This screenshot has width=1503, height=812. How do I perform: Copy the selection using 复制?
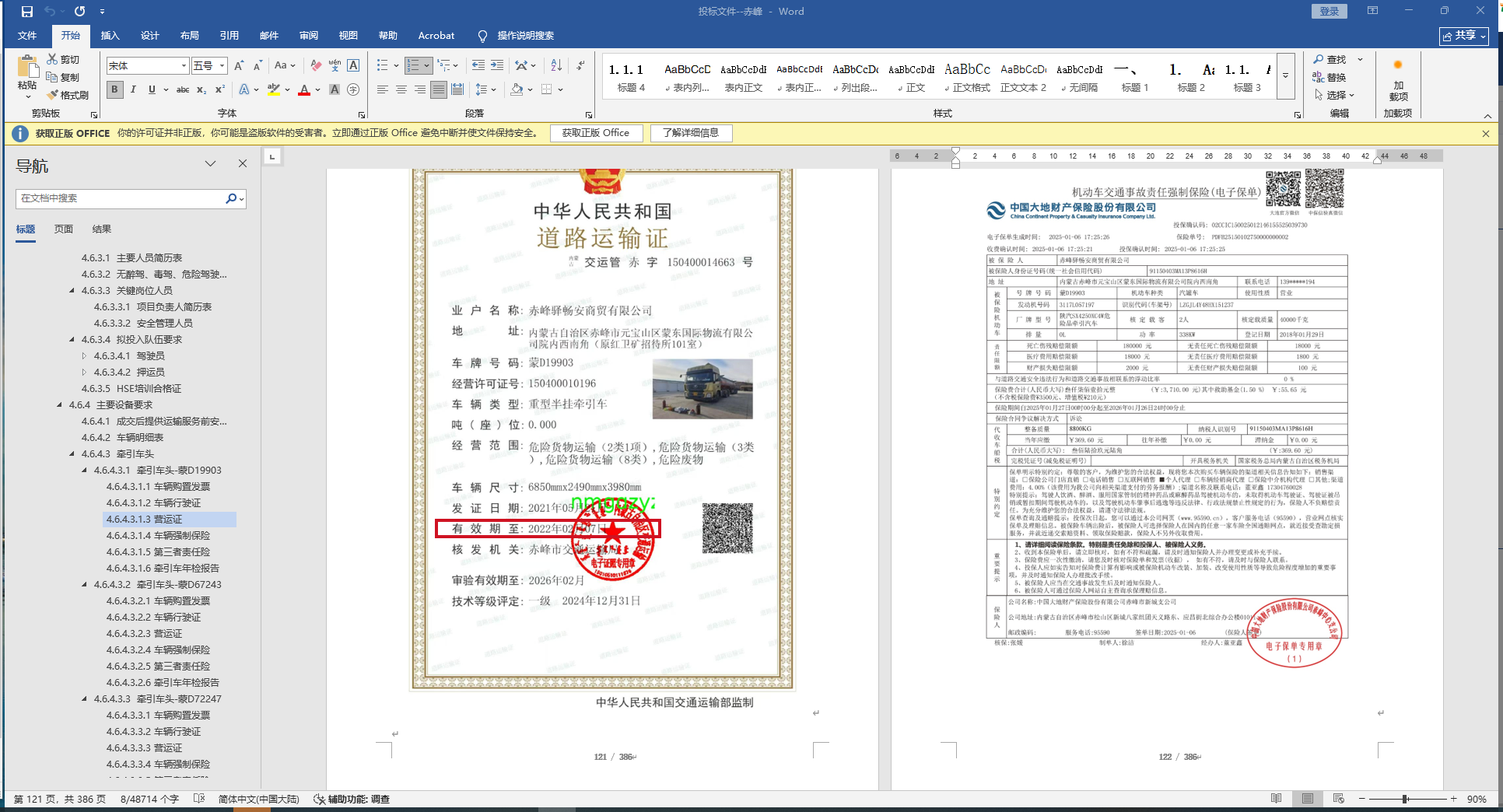[x=63, y=77]
